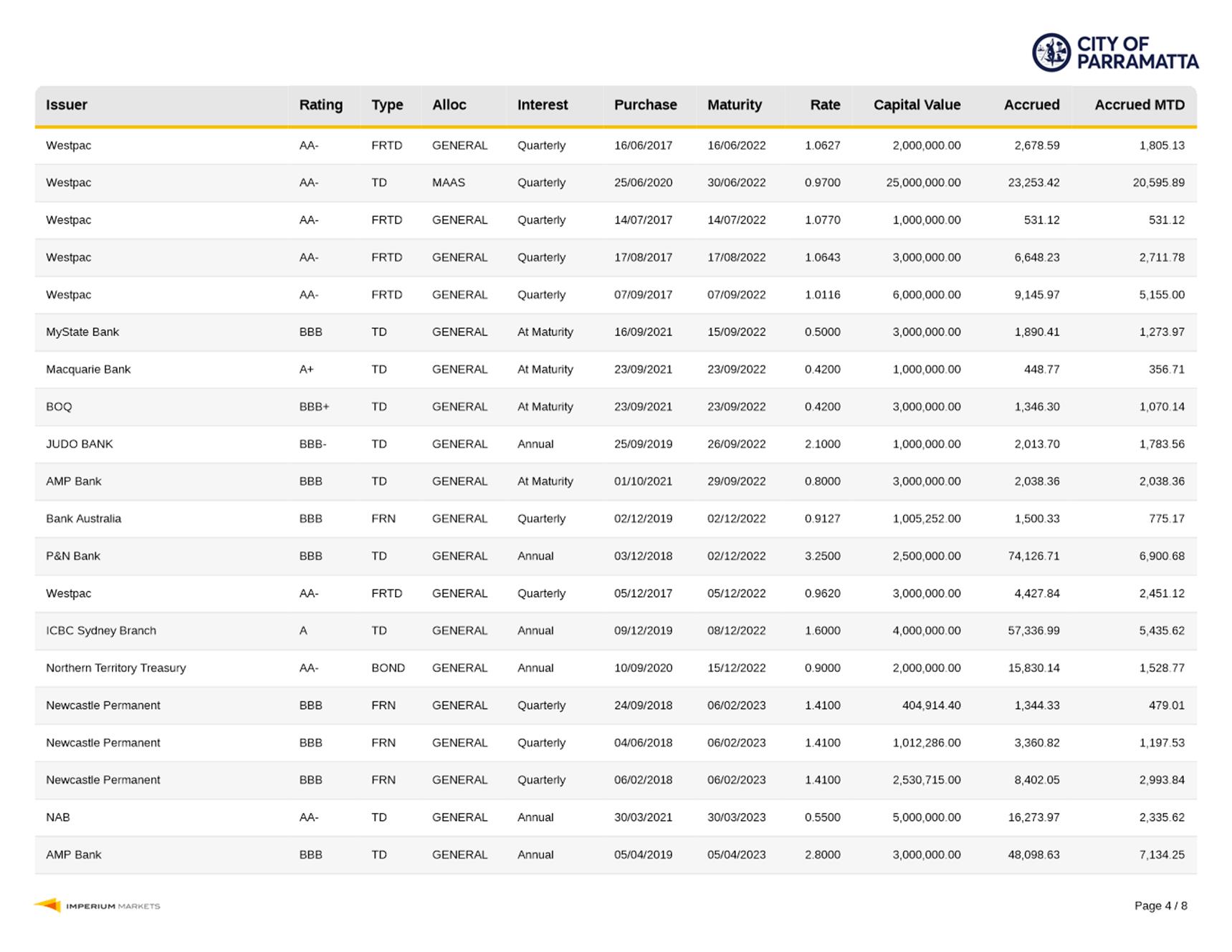Viewport: 1232px width, 952px height.
Task: Select accrued amount 74,126.71
Action: pos(1033,556)
